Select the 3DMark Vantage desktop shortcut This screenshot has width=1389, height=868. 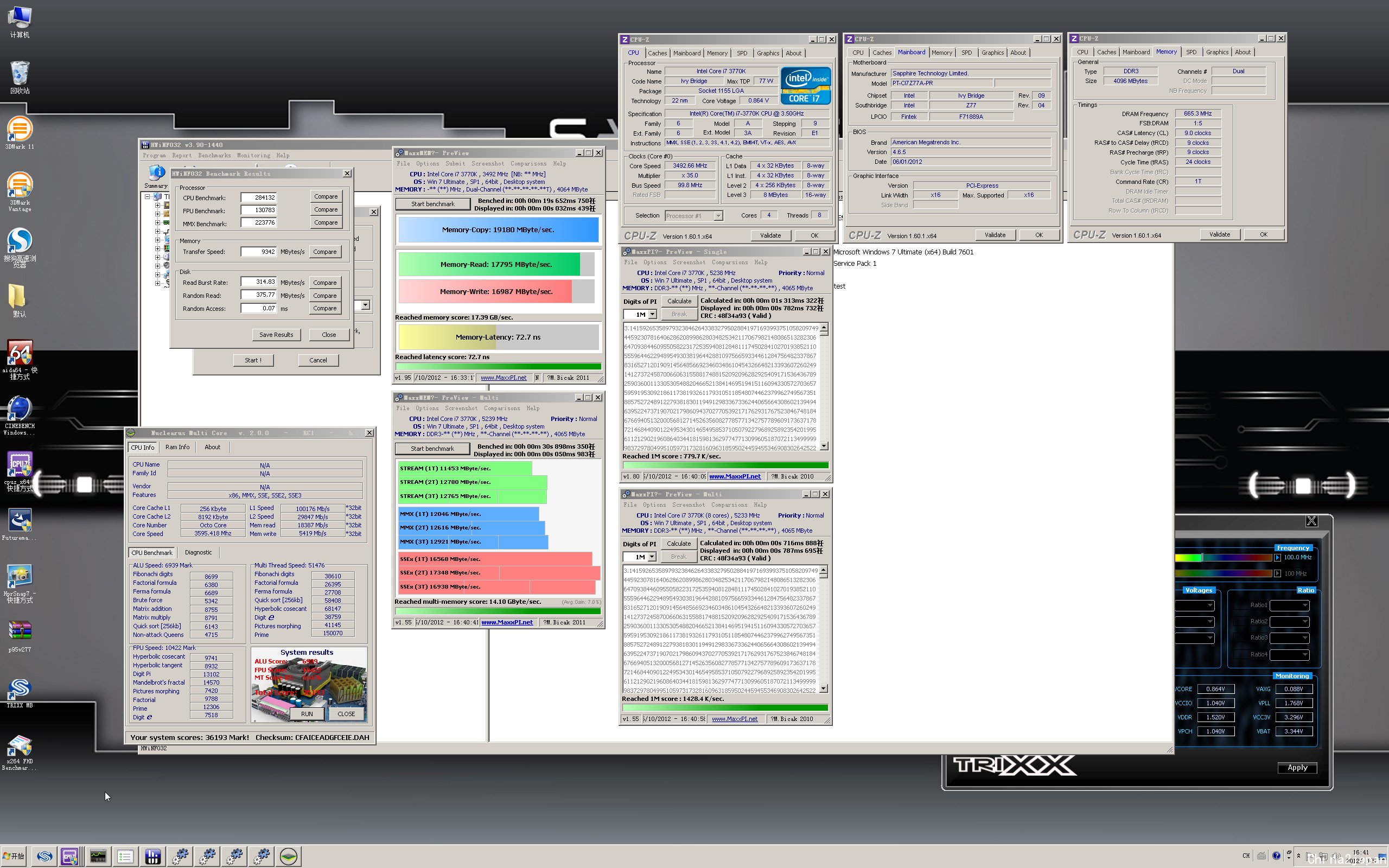[20, 192]
